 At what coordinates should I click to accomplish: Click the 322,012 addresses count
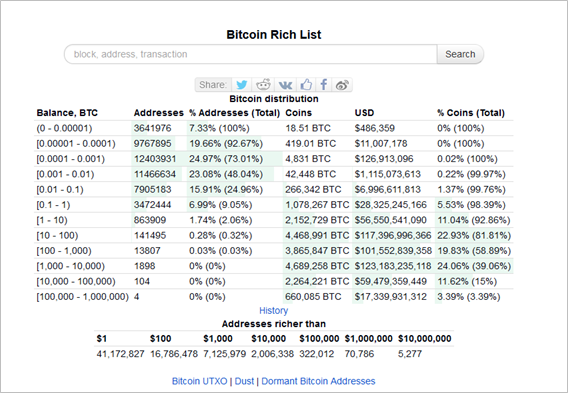[317, 354]
